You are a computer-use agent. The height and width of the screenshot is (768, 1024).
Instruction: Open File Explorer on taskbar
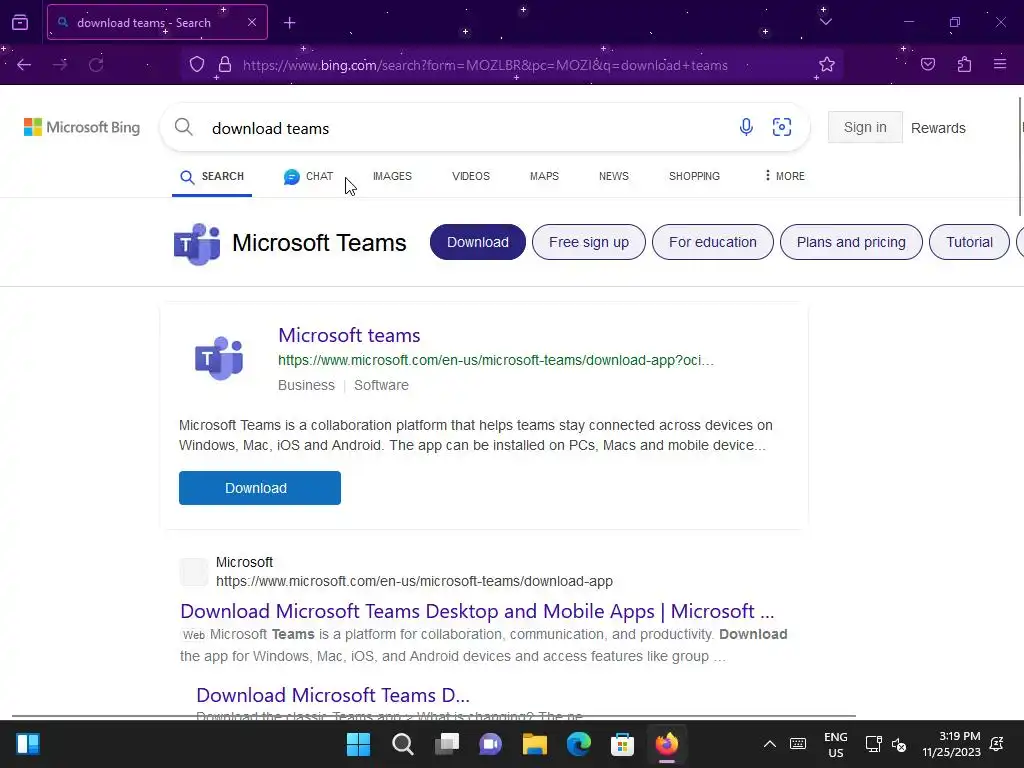[534, 744]
